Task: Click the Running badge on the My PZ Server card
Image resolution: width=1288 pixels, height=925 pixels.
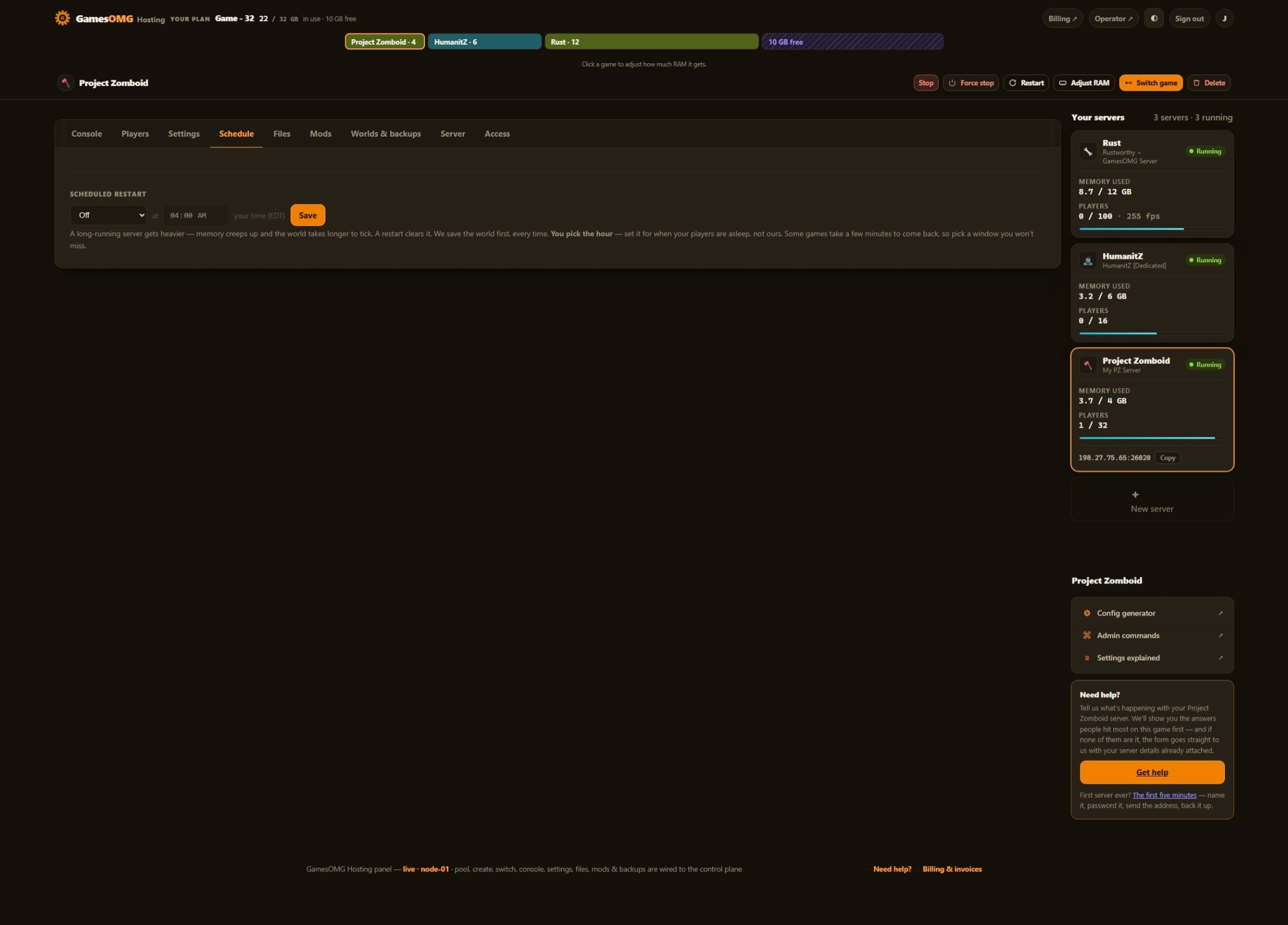Action: [x=1205, y=365]
